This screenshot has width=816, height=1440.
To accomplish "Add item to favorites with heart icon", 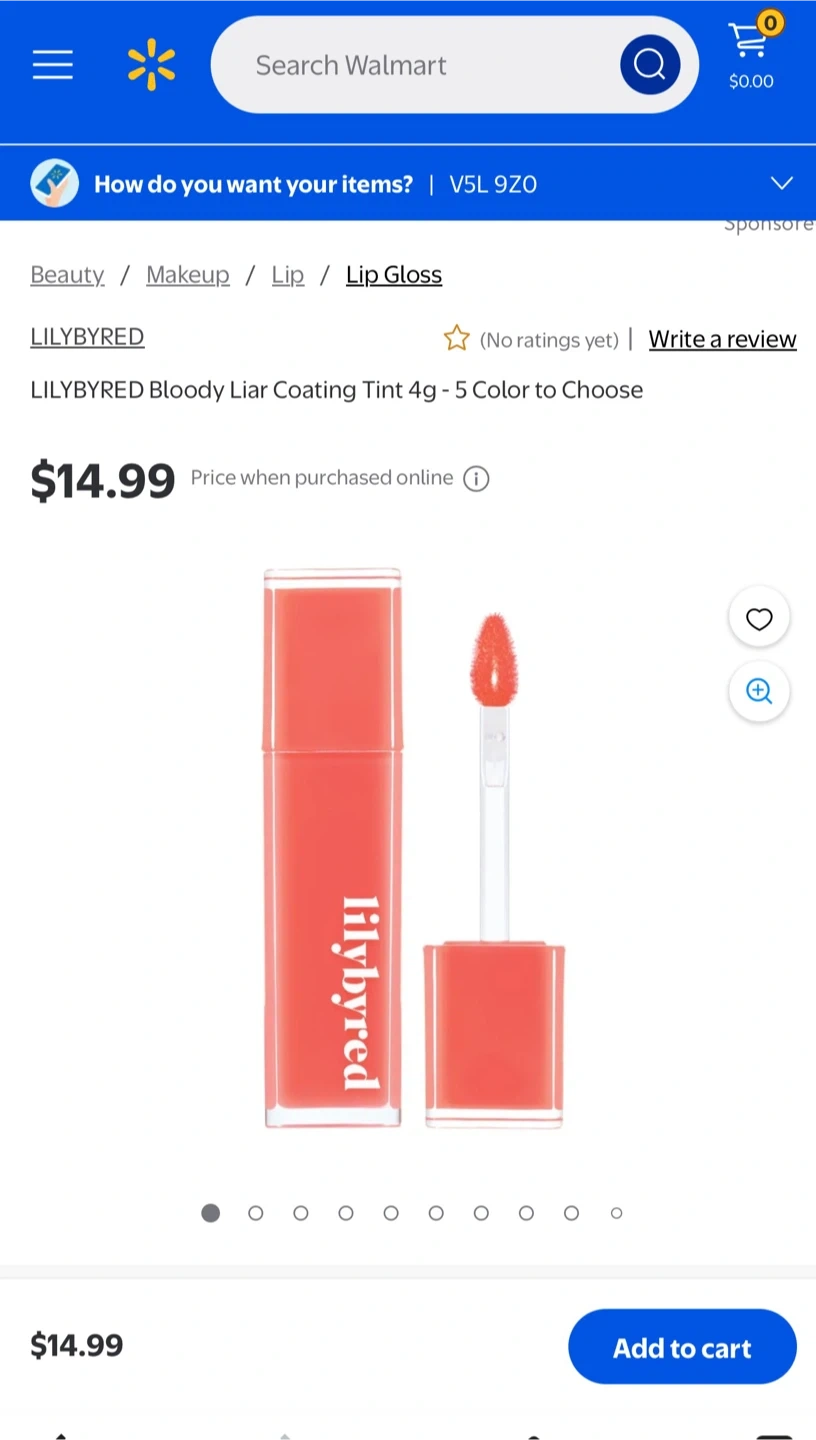I will tap(759, 619).
